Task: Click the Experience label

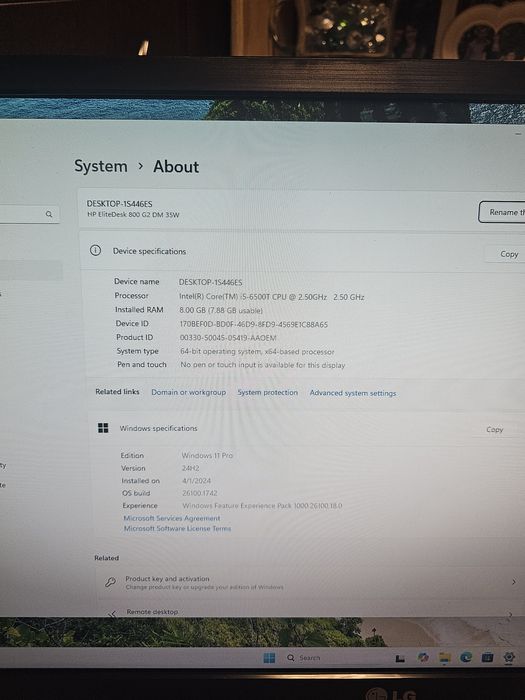Action: coord(140,505)
